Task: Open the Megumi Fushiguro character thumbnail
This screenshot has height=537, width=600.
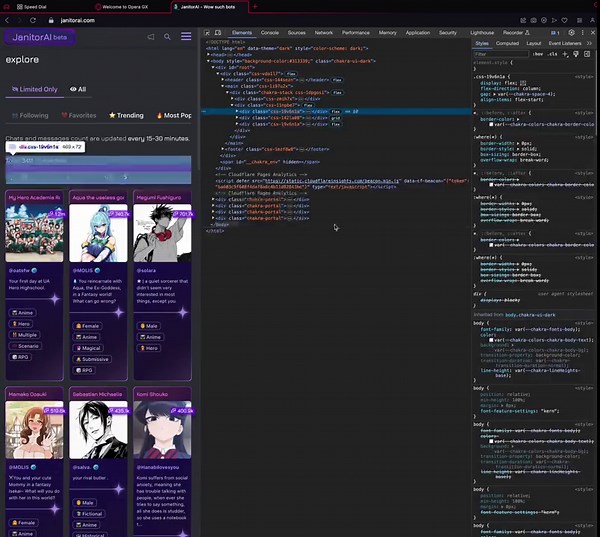Action: [162, 233]
